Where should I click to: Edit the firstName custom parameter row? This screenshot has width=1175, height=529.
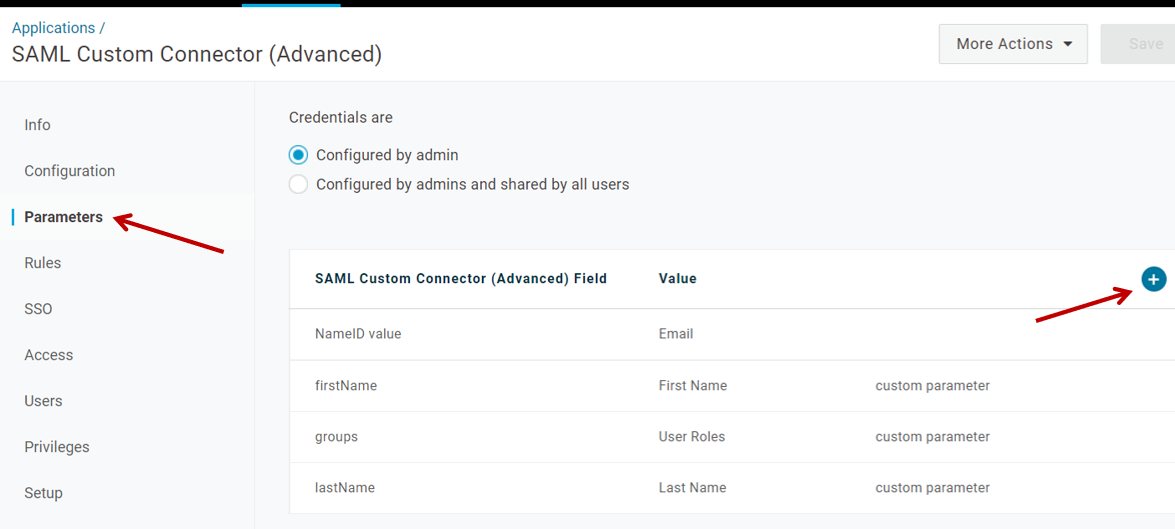[346, 386]
